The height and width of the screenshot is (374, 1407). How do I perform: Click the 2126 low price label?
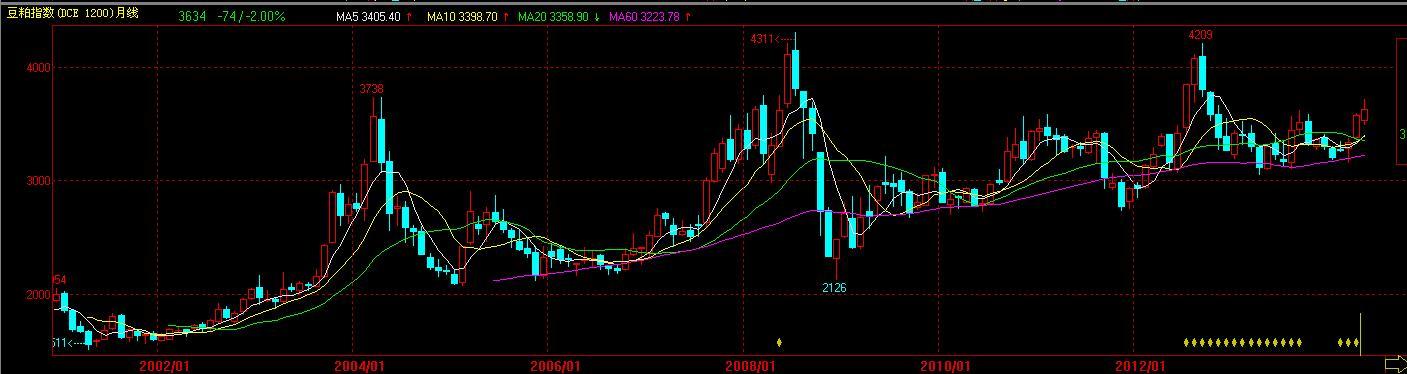click(x=834, y=288)
